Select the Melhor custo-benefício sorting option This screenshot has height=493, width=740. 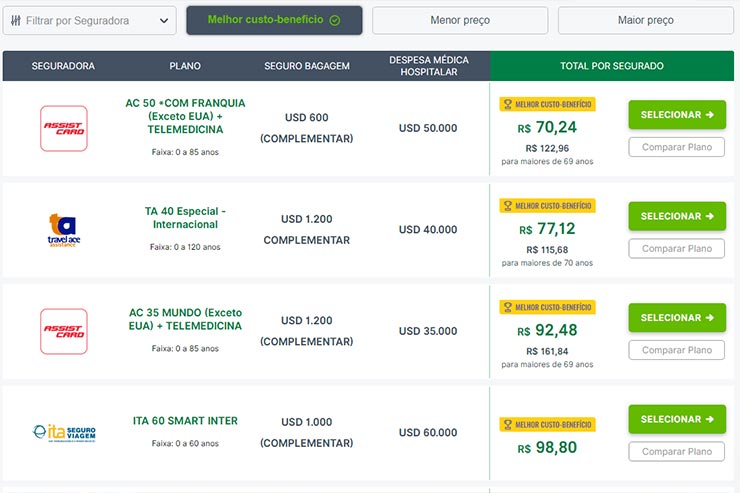[x=274, y=20]
